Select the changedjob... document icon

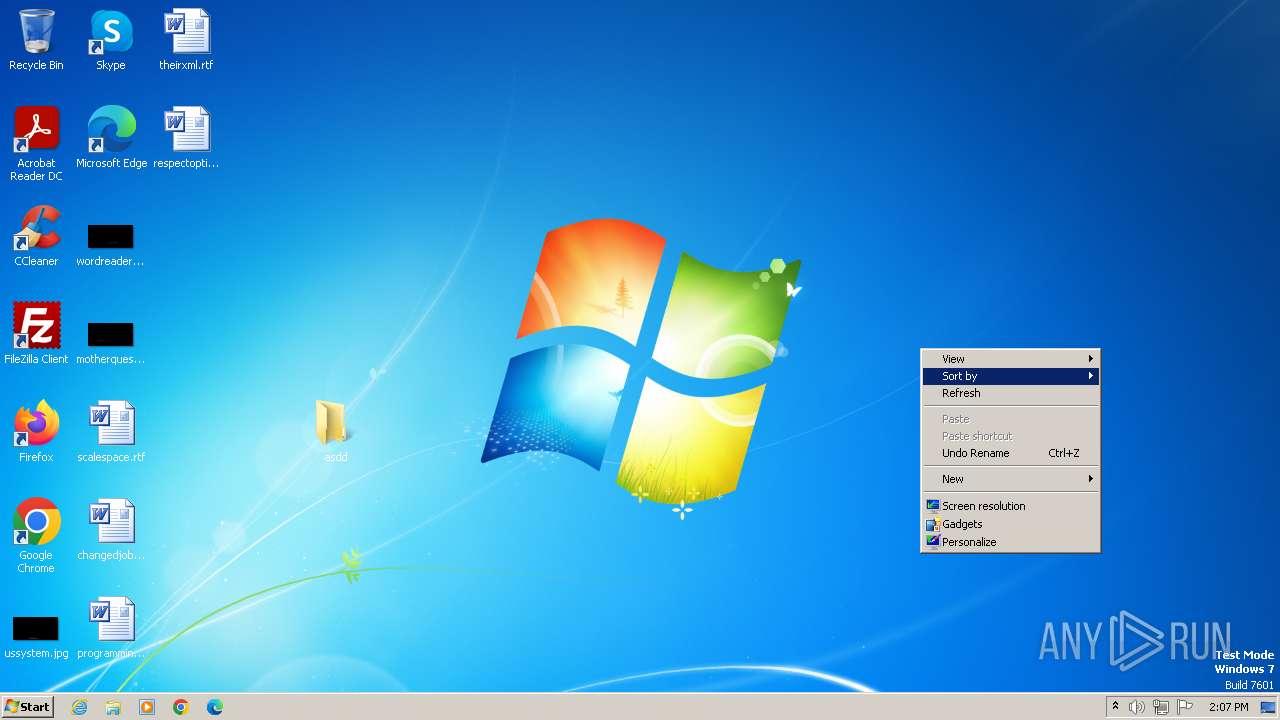click(111, 530)
